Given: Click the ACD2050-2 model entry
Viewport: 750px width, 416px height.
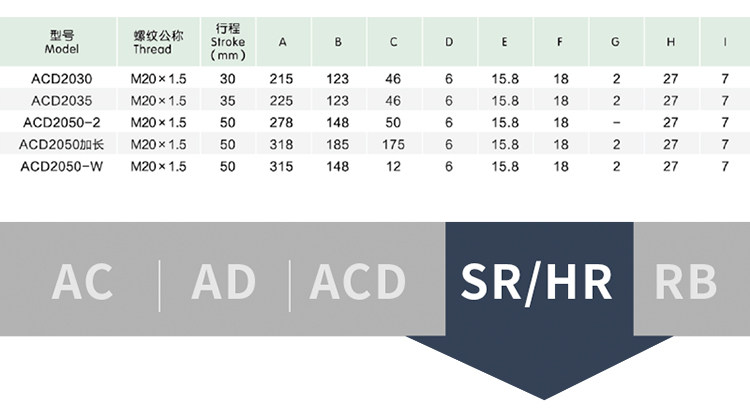Looking at the screenshot, I should [62, 122].
